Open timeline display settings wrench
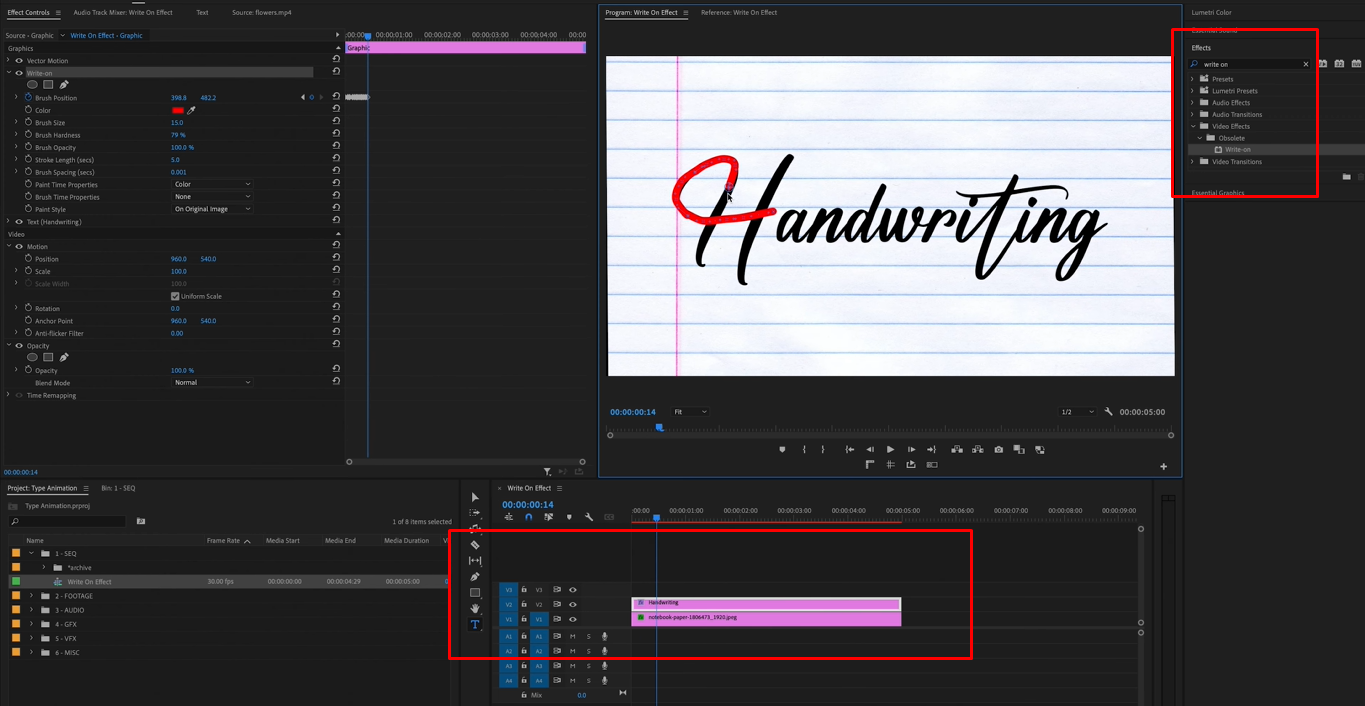 coord(589,517)
